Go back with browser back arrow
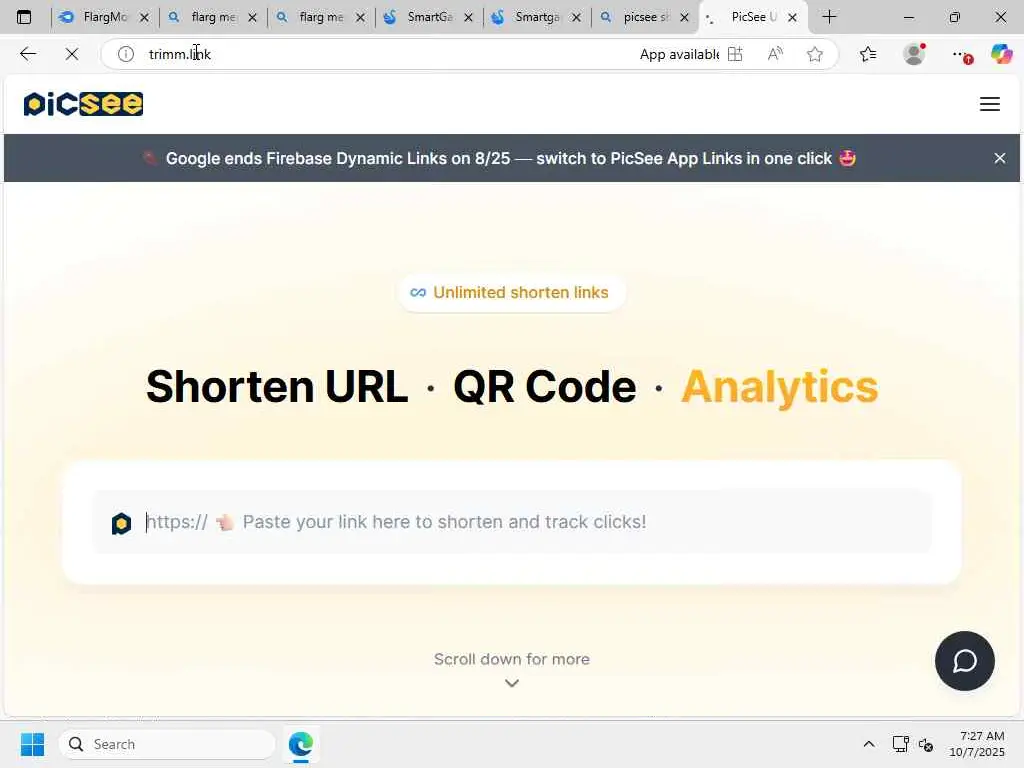 click(28, 54)
